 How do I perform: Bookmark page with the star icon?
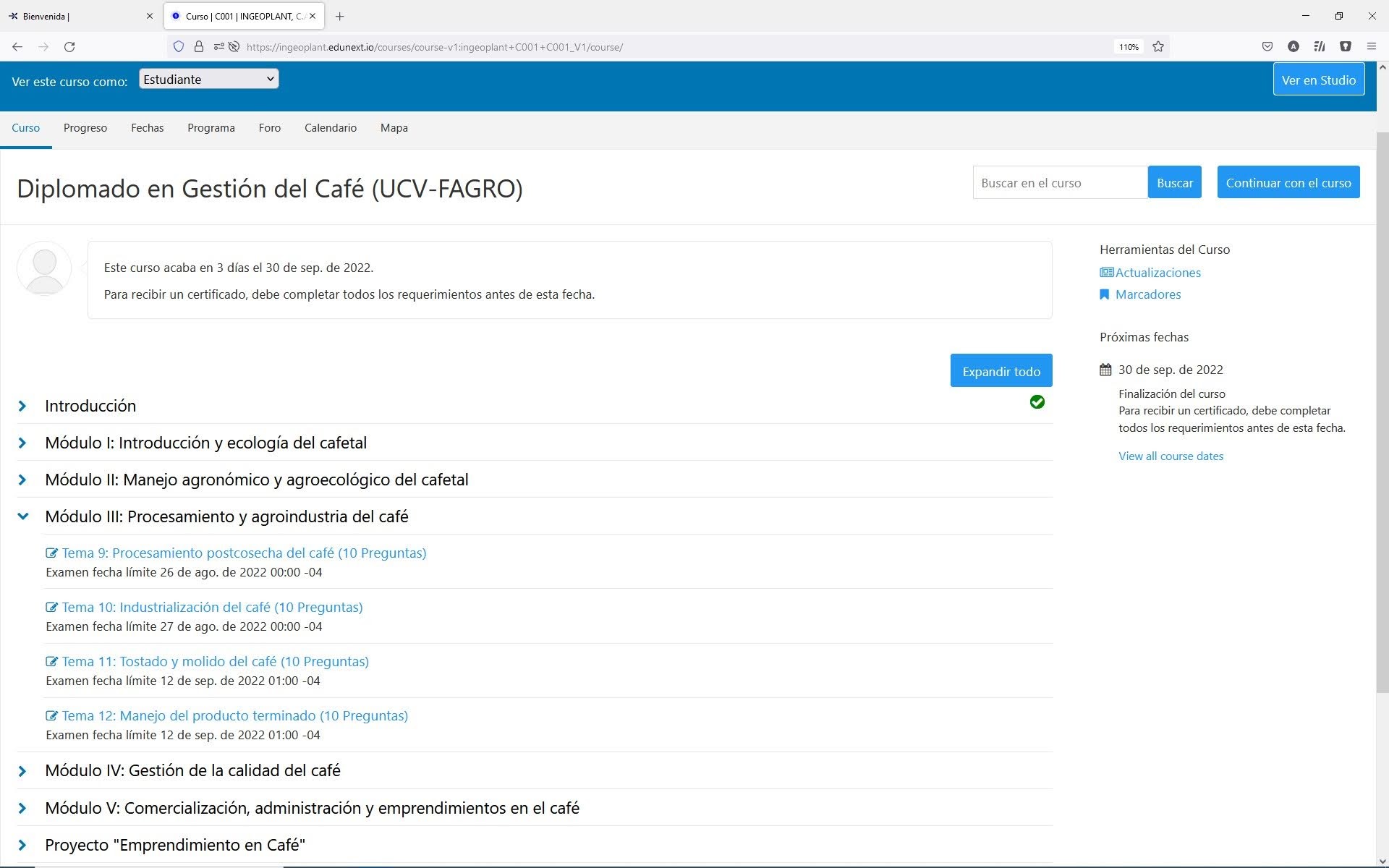click(x=1158, y=47)
